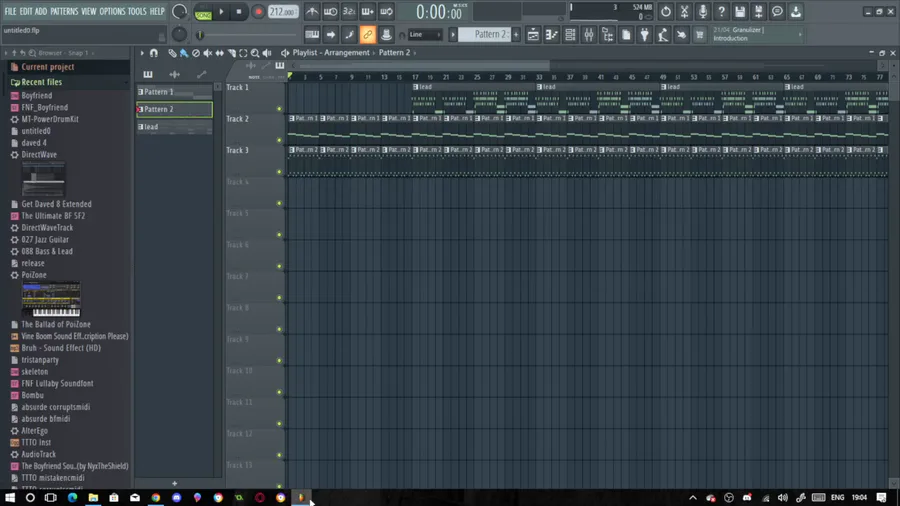Open the Playlist view icon
Screen dimensions: 900x506
click(x=533, y=34)
